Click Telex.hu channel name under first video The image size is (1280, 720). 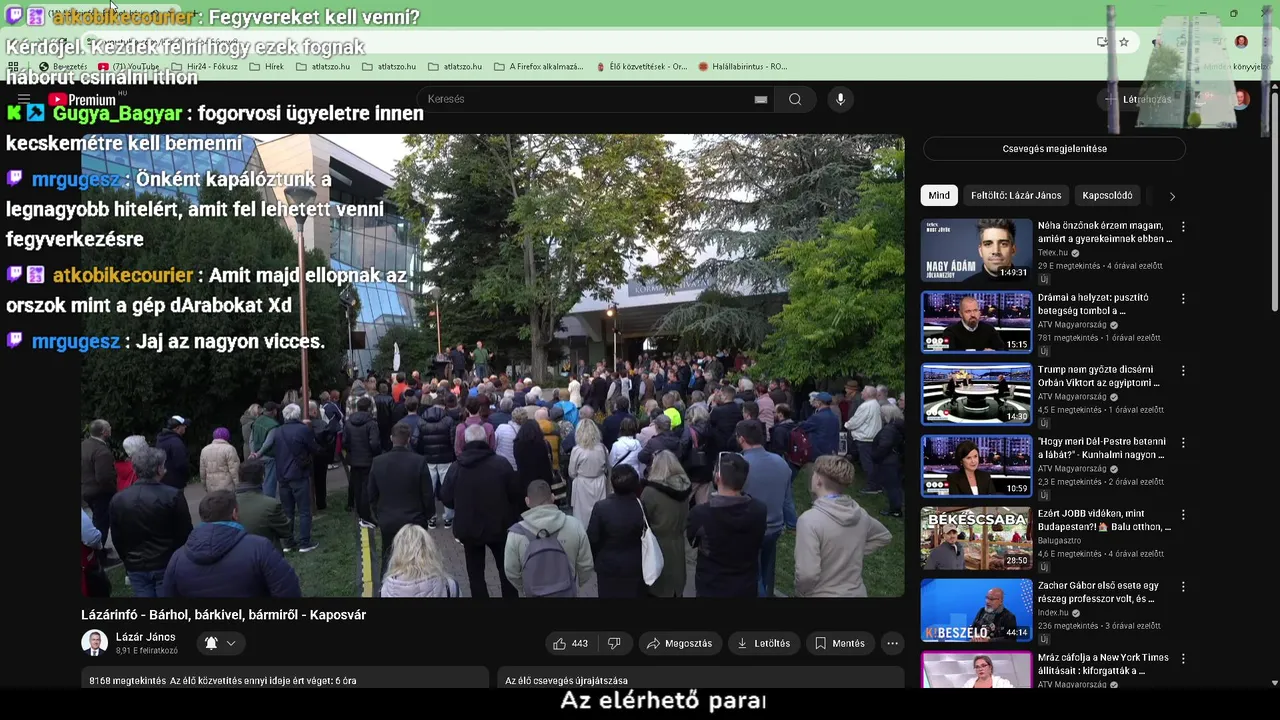[1053, 253]
